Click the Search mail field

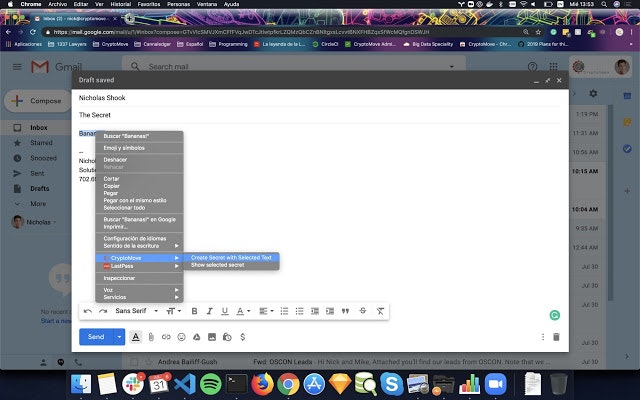tap(294, 67)
